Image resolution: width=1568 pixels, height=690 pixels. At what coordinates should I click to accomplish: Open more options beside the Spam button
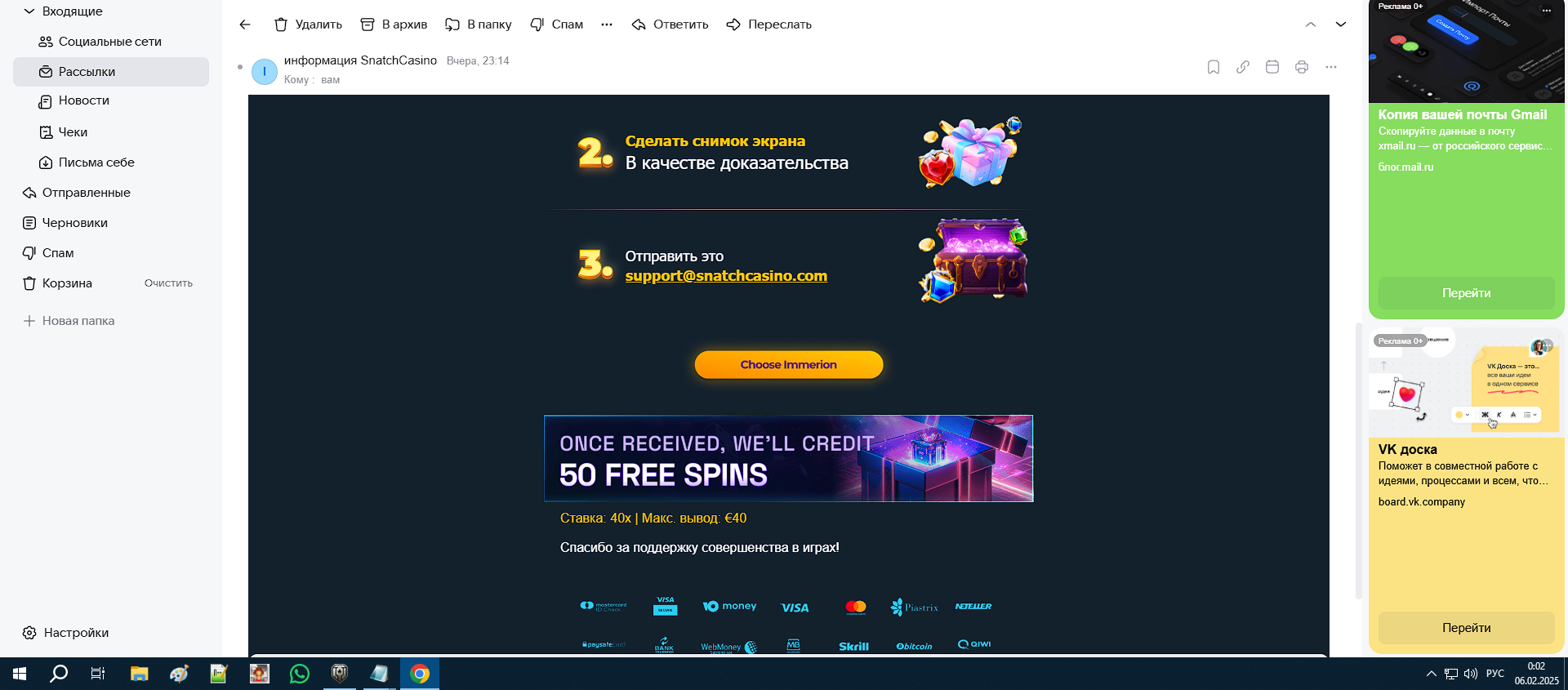click(x=607, y=24)
